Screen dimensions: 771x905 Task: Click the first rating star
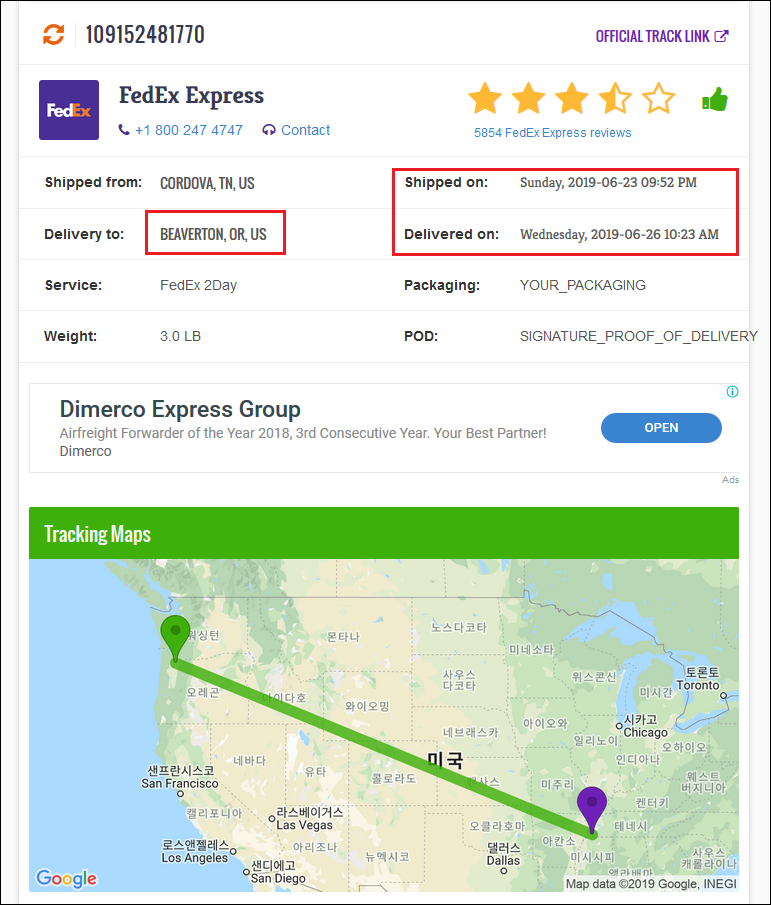pos(485,99)
